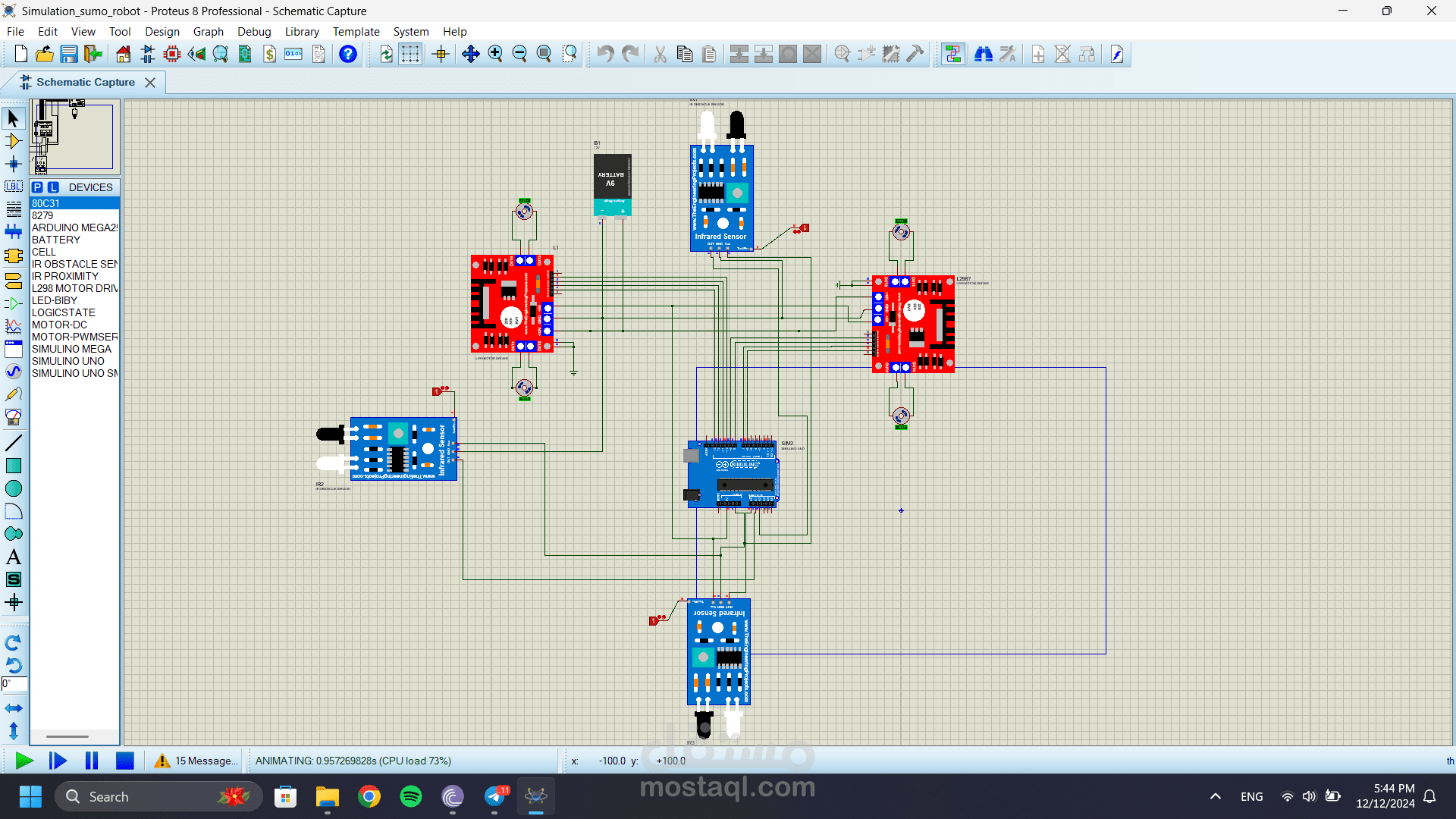Screen dimensions: 1456x819
Task: Click the L library manage button
Action: 53,187
